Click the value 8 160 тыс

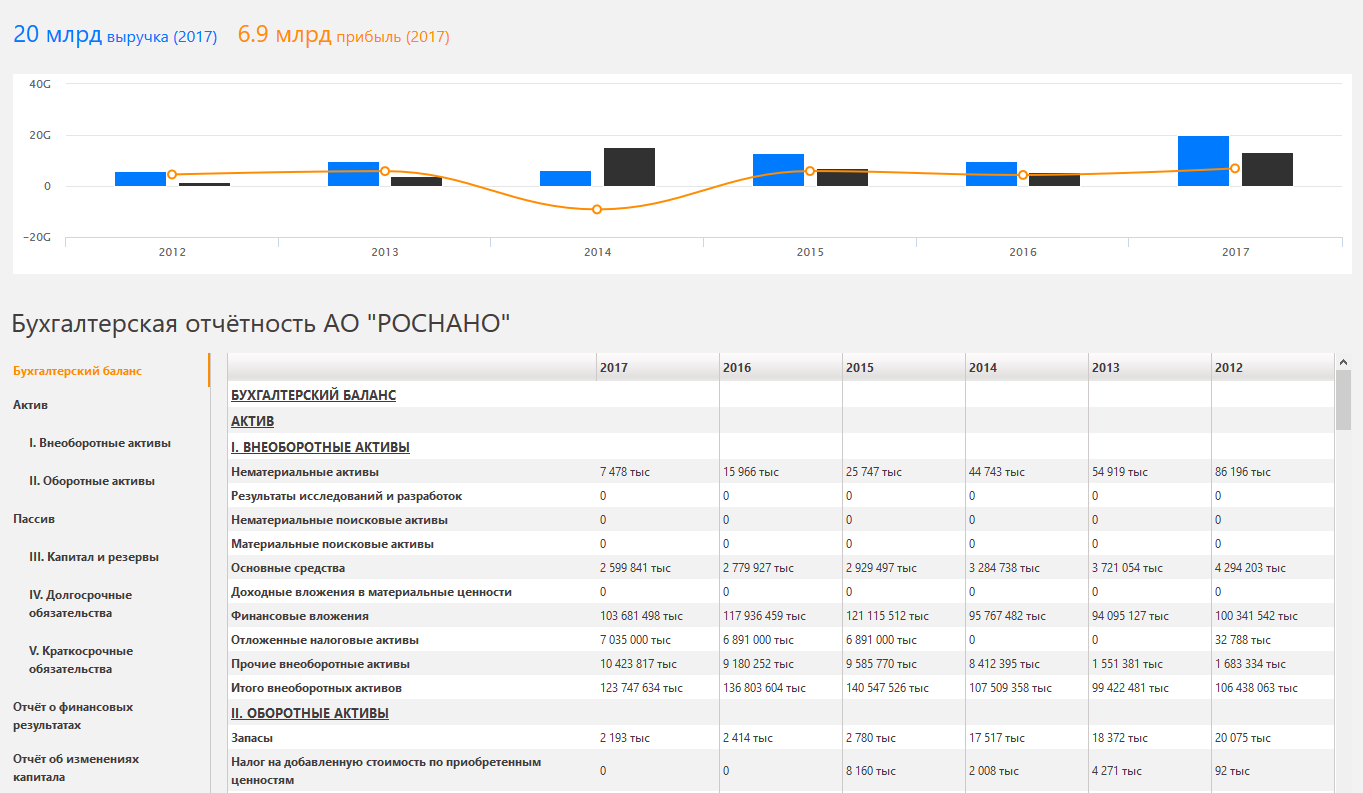(871, 771)
